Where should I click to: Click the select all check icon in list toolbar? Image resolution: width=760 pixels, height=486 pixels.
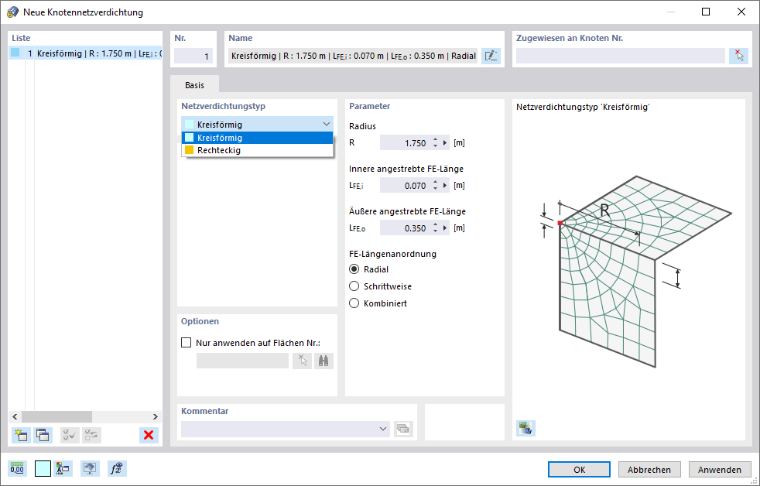tap(70, 435)
